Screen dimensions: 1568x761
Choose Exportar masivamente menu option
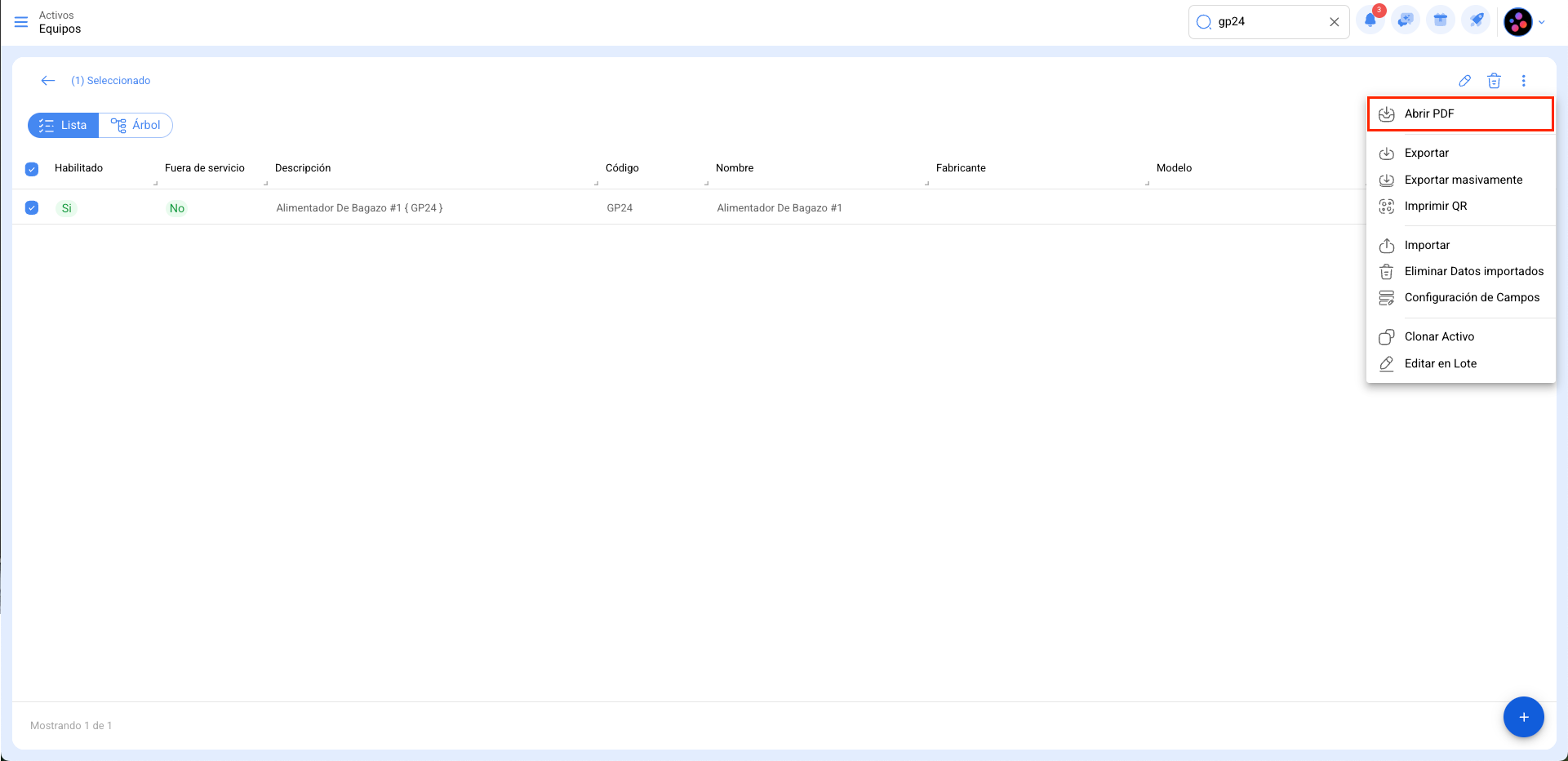click(x=1463, y=180)
